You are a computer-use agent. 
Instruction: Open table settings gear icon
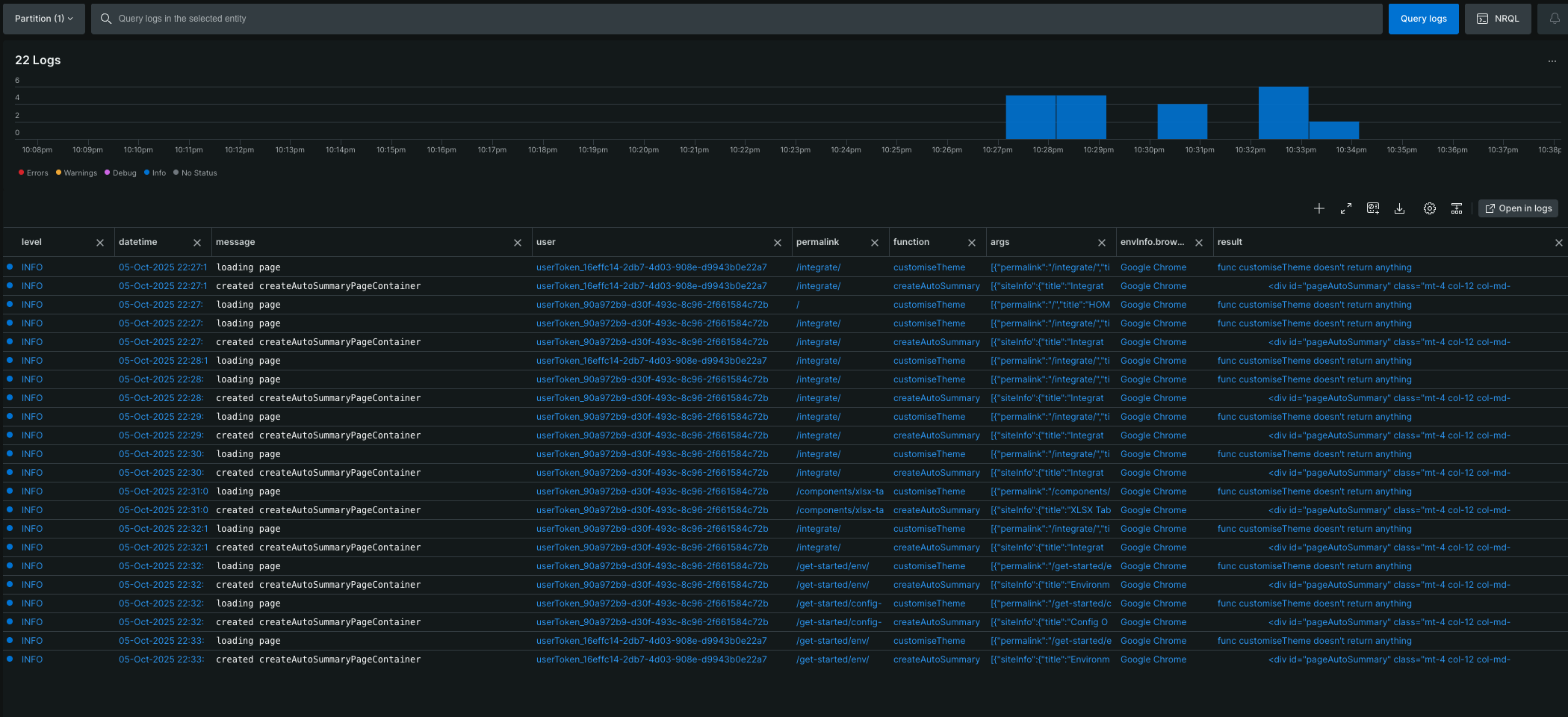pyautogui.click(x=1429, y=209)
